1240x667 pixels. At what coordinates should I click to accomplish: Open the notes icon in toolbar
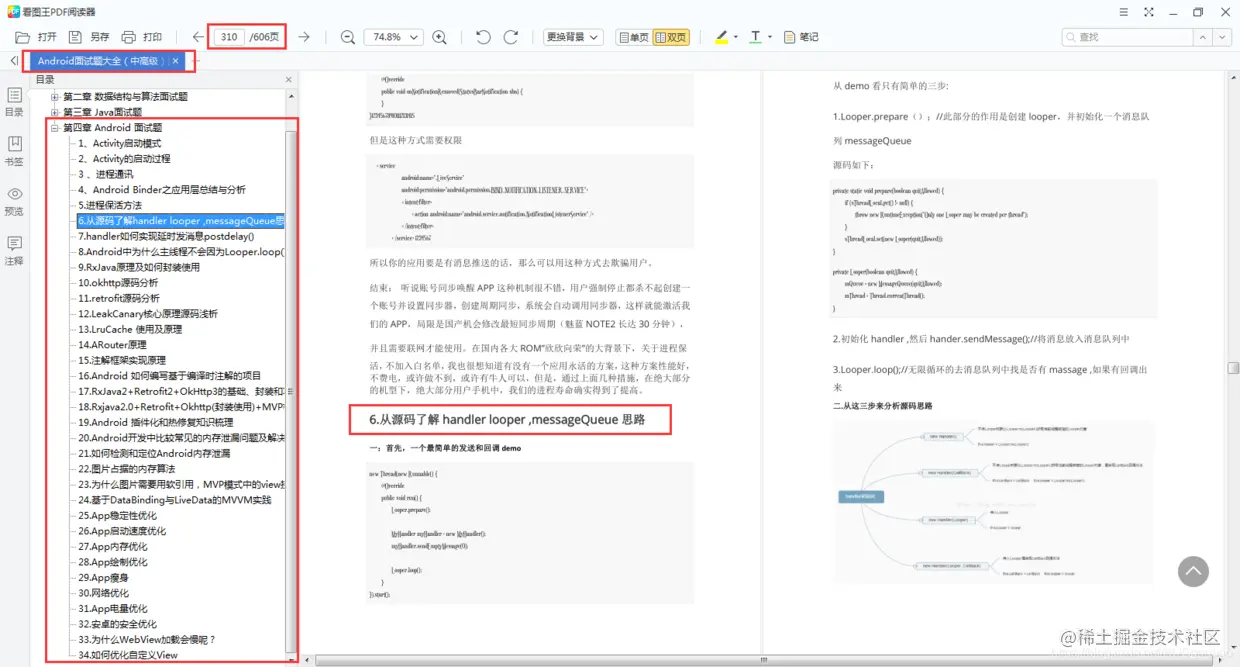800,37
